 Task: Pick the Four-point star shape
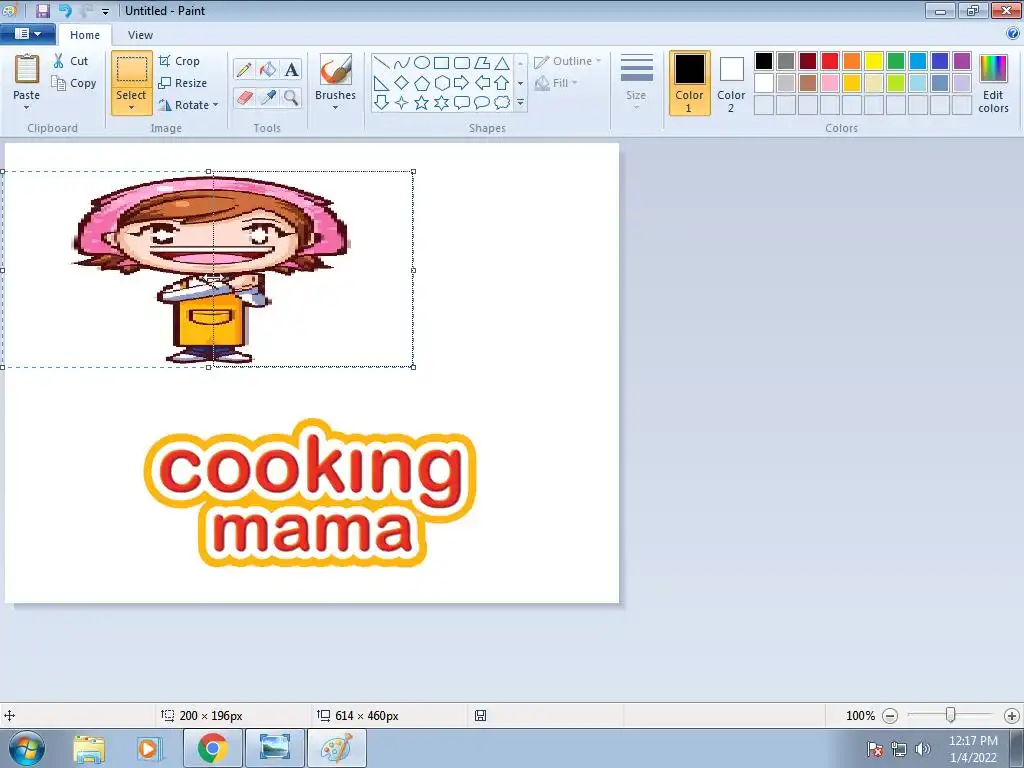click(x=402, y=103)
